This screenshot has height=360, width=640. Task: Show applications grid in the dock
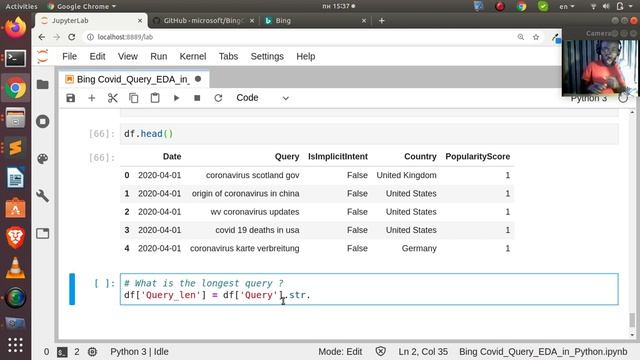[x=16, y=345]
